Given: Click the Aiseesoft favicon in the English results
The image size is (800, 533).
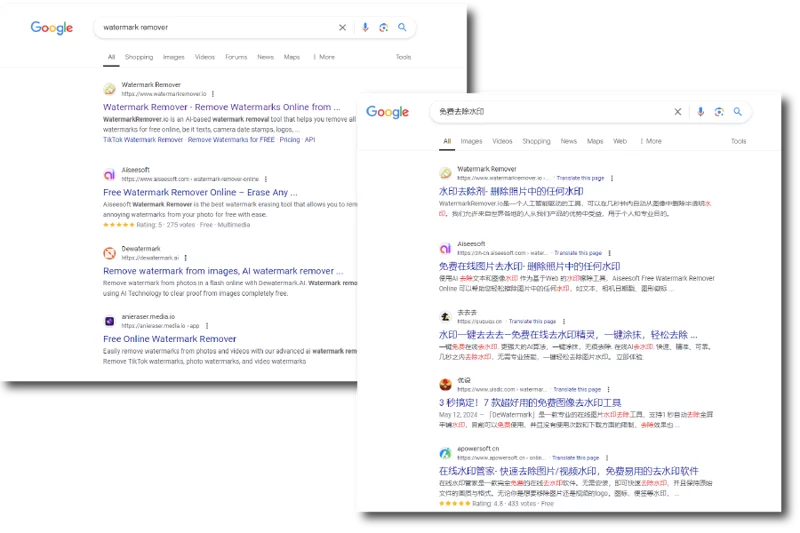Looking at the screenshot, I should pyautogui.click(x=109, y=174).
